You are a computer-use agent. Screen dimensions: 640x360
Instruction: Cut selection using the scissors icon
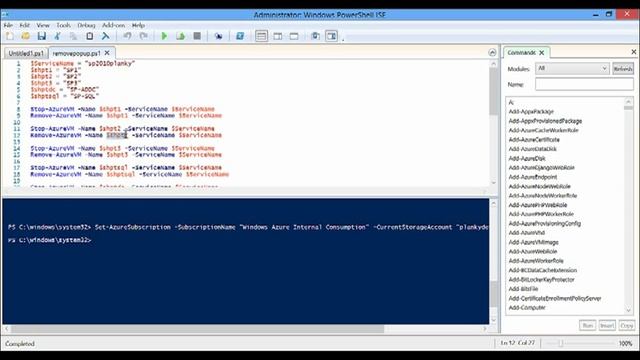click(58, 36)
